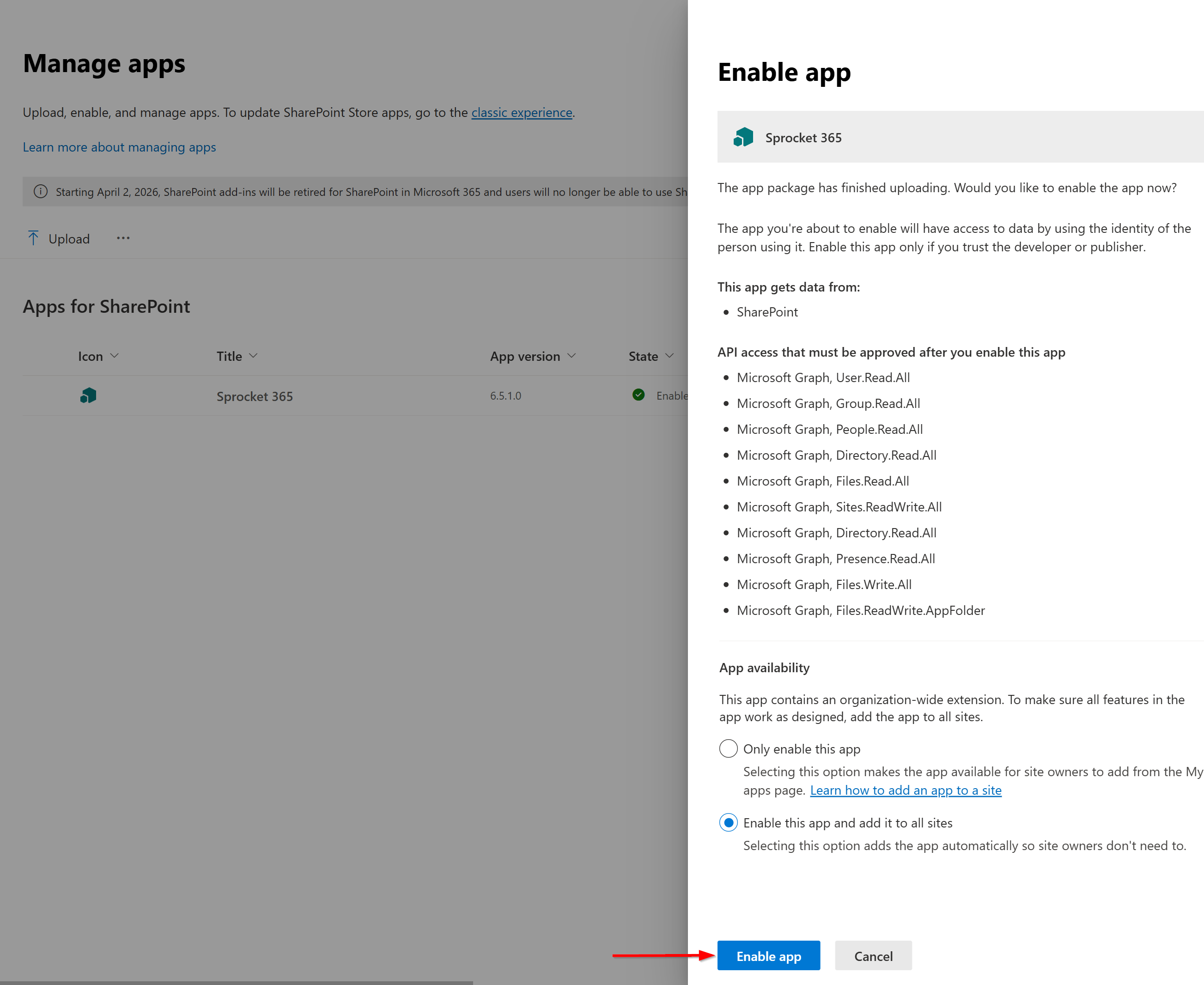Click app version 6.5.1.0 cell
The width and height of the screenshot is (1204, 985).
505,395
